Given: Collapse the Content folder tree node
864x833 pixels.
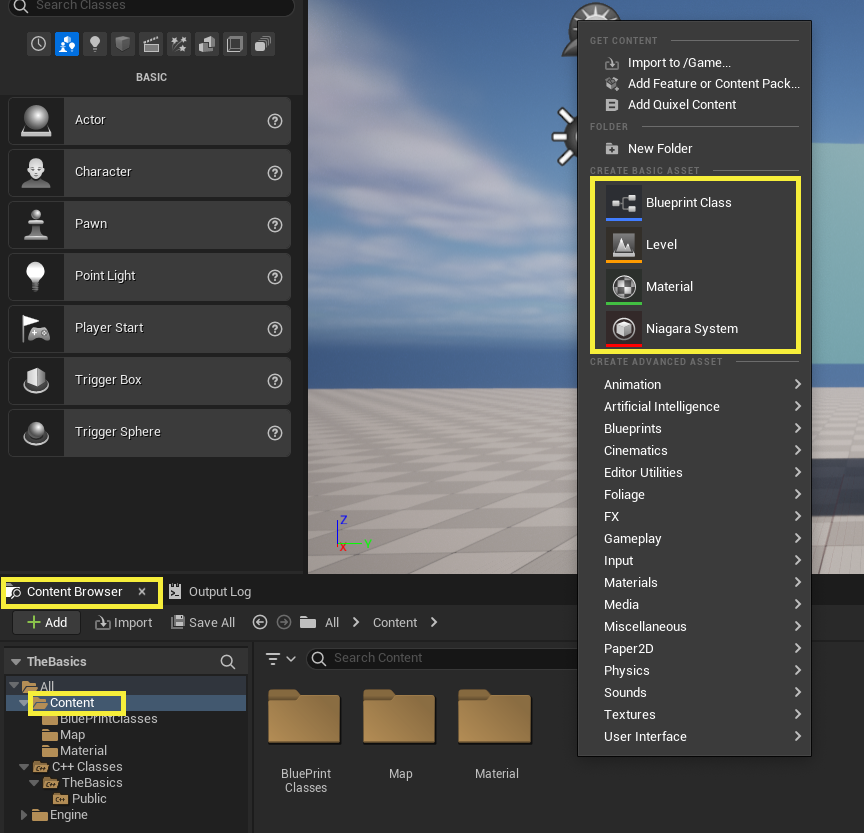Looking at the screenshot, I should 23,703.
